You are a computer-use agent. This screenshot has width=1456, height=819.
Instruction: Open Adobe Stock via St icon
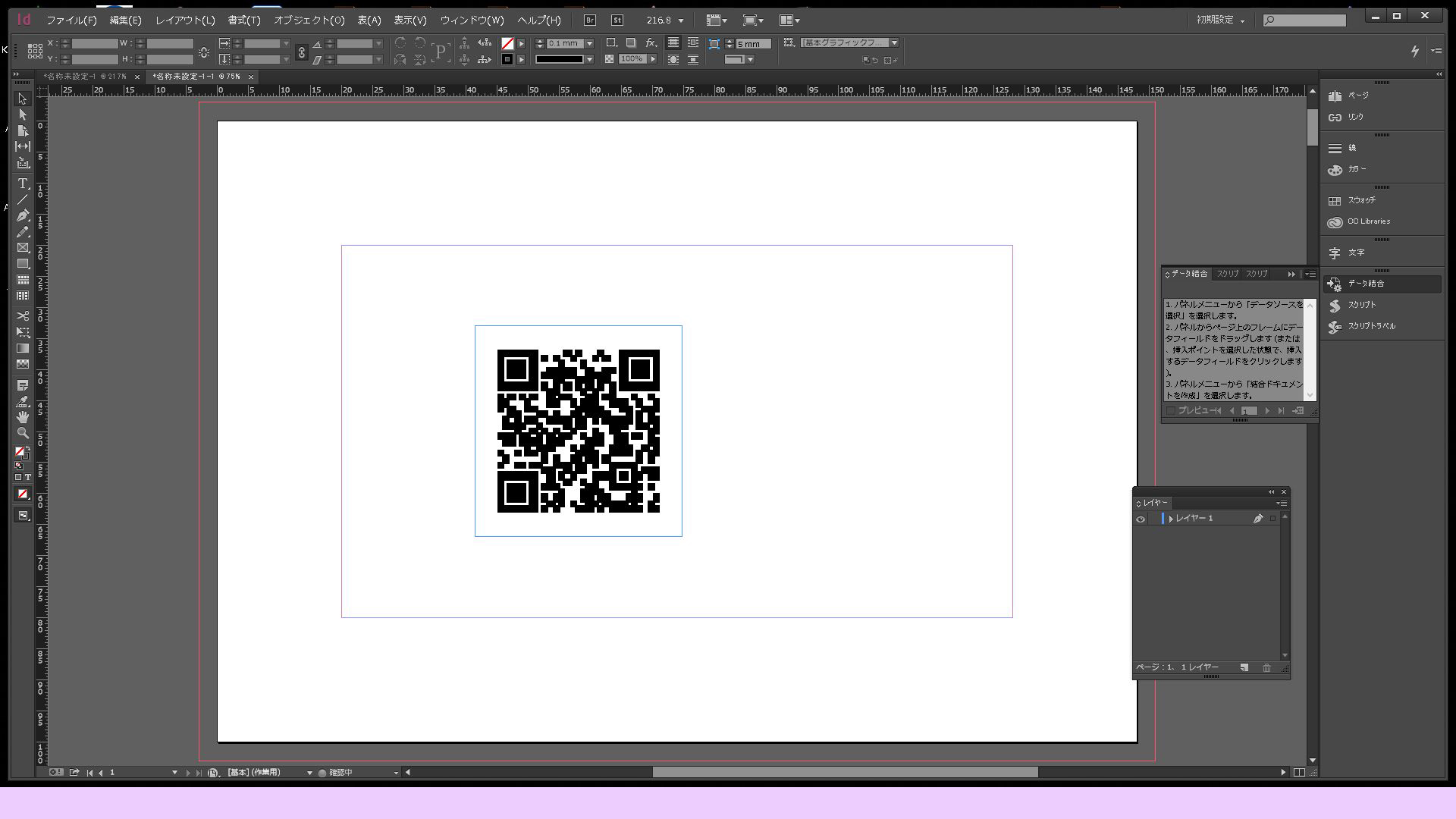[x=617, y=20]
